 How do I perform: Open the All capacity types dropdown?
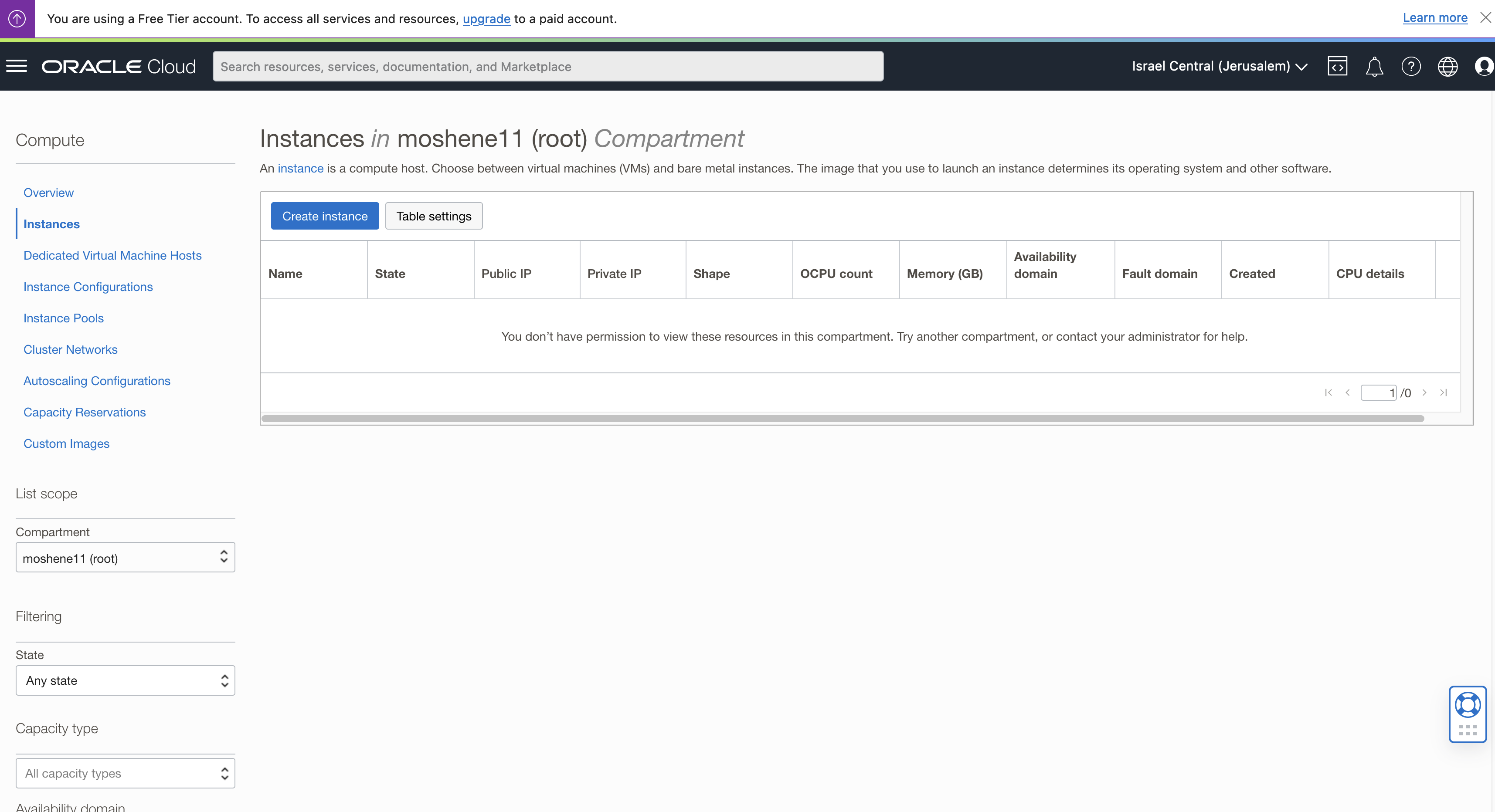tap(125, 772)
